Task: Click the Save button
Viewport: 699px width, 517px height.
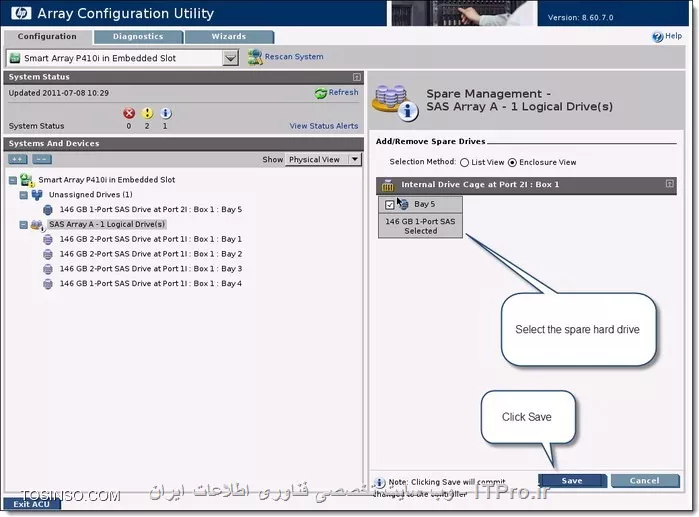Action: point(572,481)
